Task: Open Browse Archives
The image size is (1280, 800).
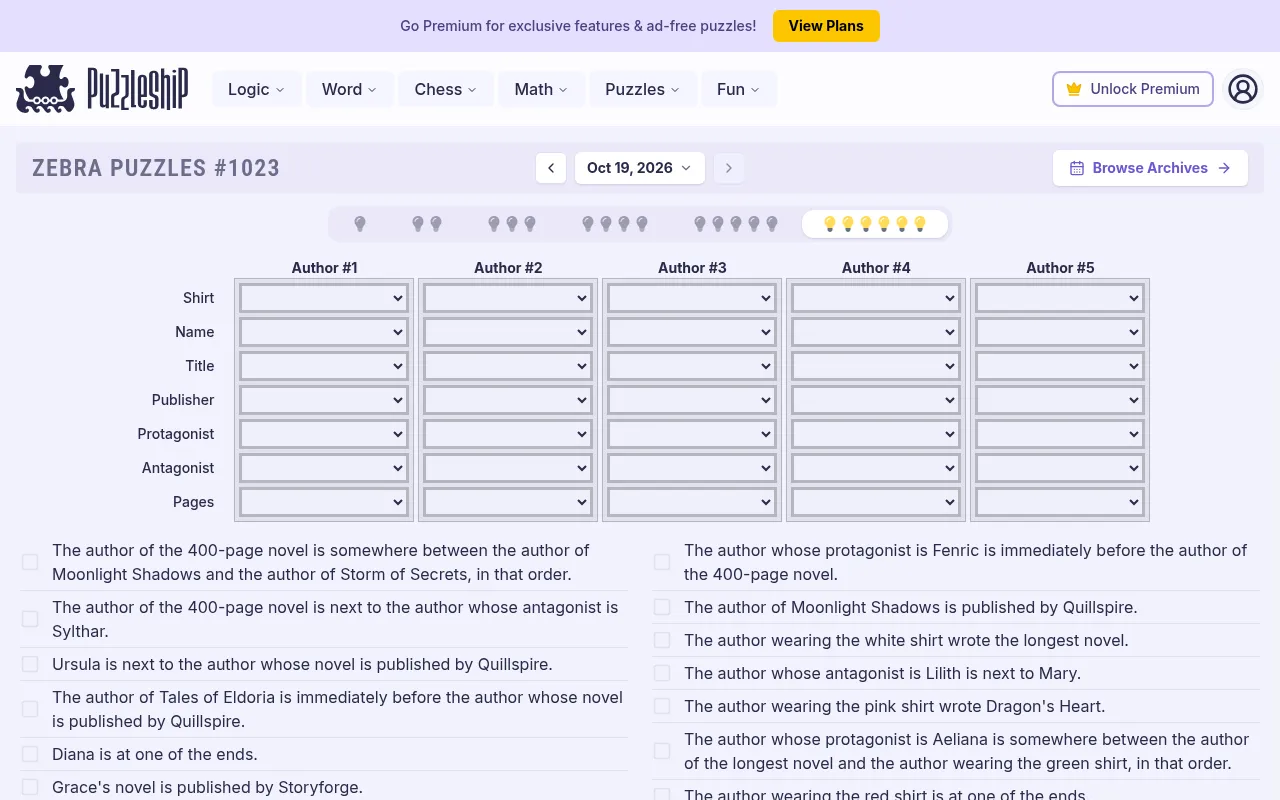Action: coord(1150,168)
